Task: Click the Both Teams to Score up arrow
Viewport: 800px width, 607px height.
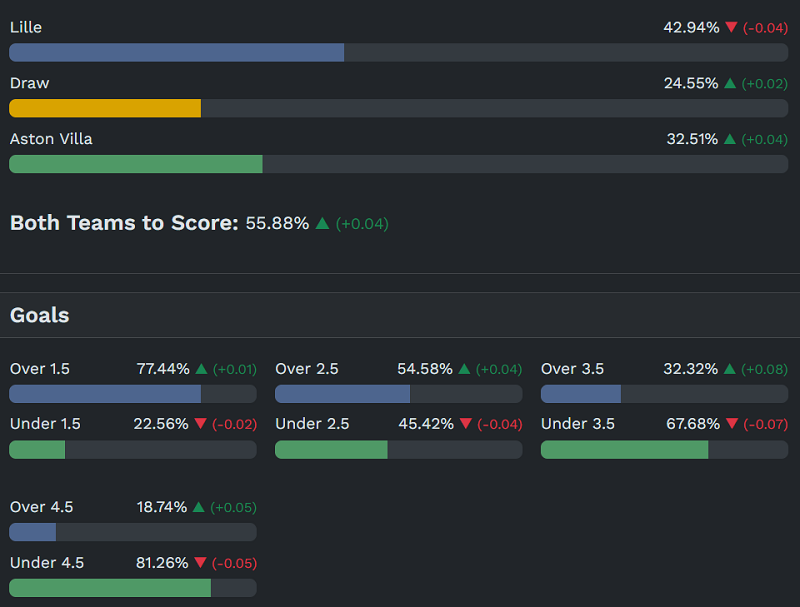Action: tap(322, 224)
